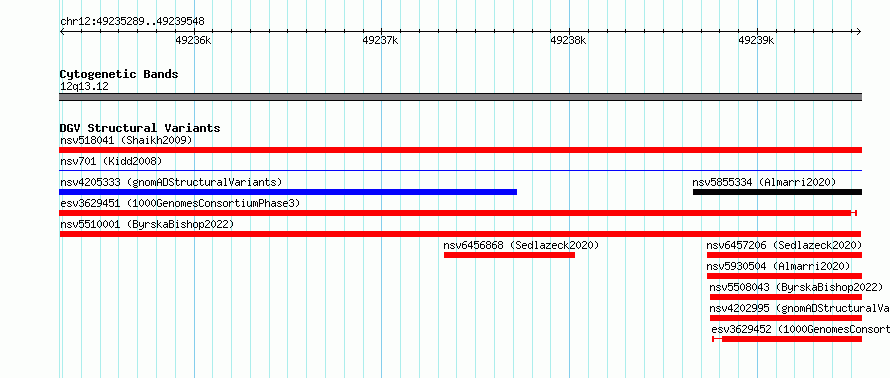This screenshot has height=378, width=890.
Task: Select the red nsv6457206 variant bar
Action: (x=784, y=255)
